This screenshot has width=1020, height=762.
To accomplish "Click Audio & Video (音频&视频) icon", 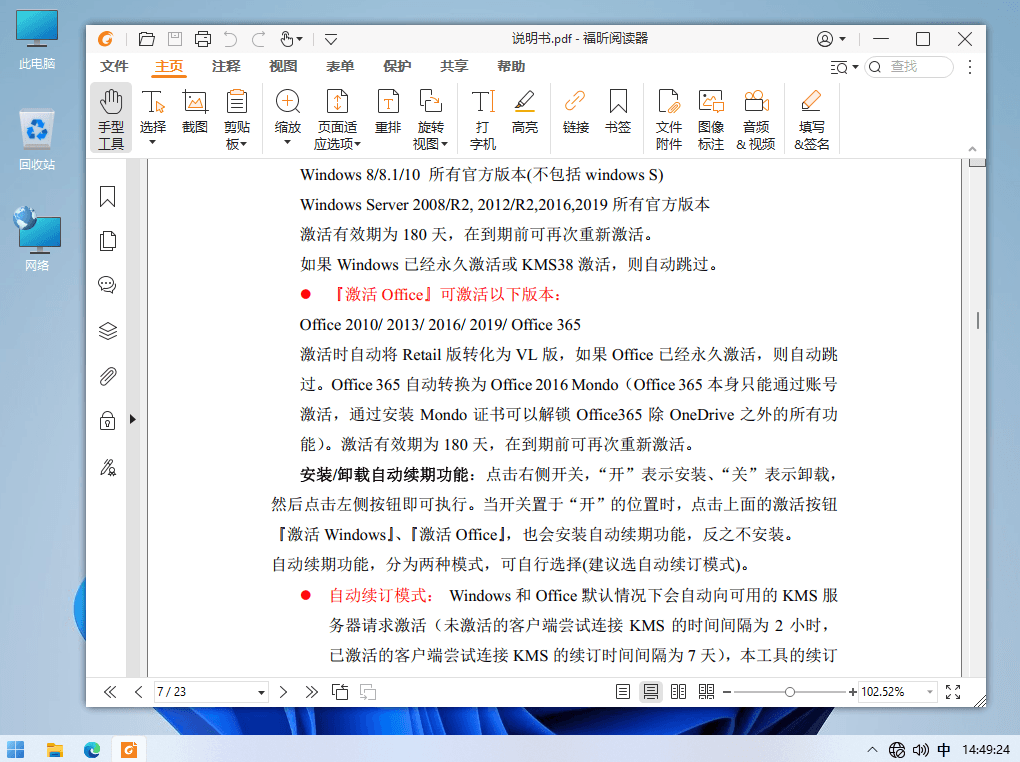I will 756,102.
